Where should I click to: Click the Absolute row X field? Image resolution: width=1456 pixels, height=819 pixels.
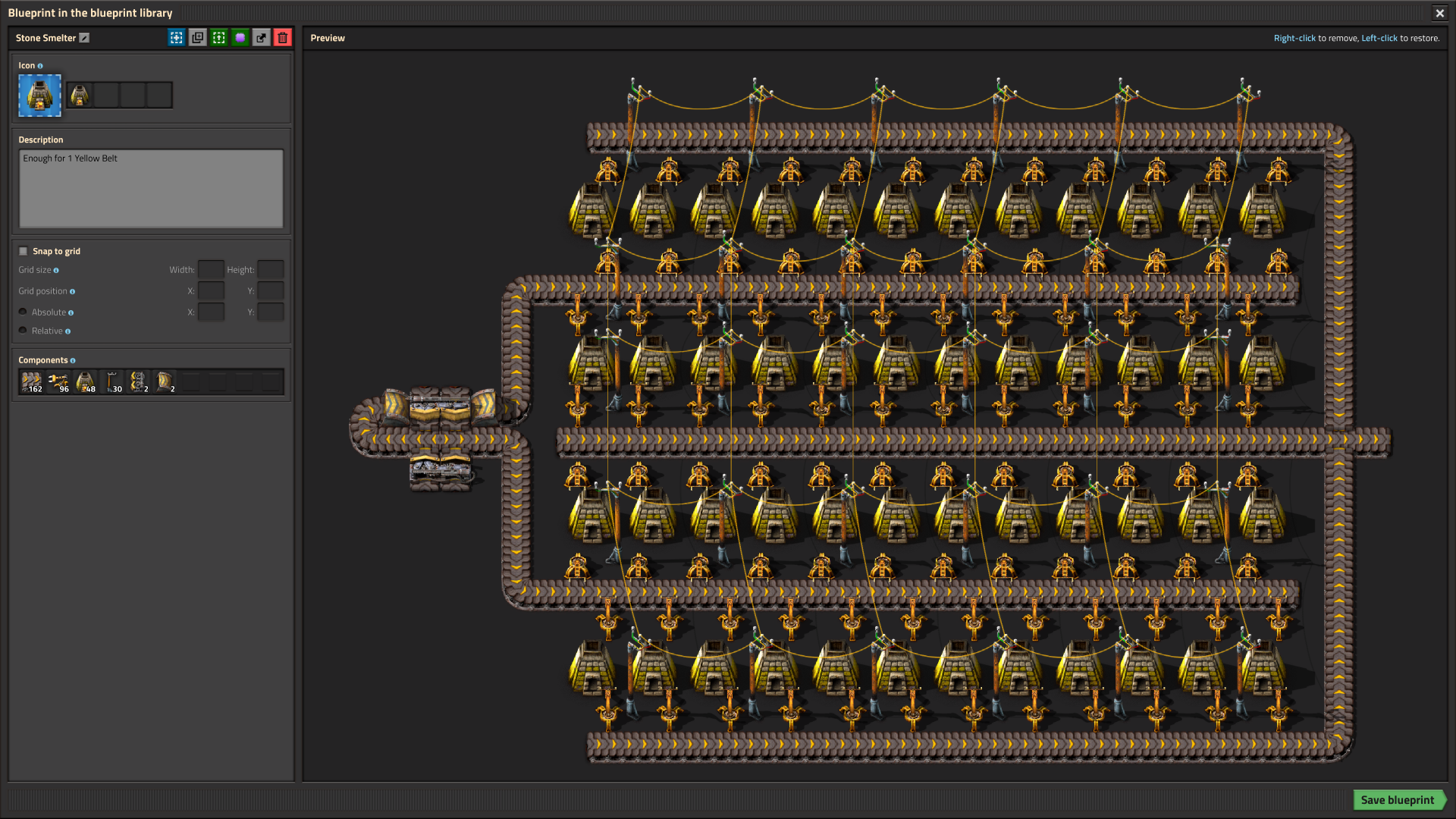[211, 312]
